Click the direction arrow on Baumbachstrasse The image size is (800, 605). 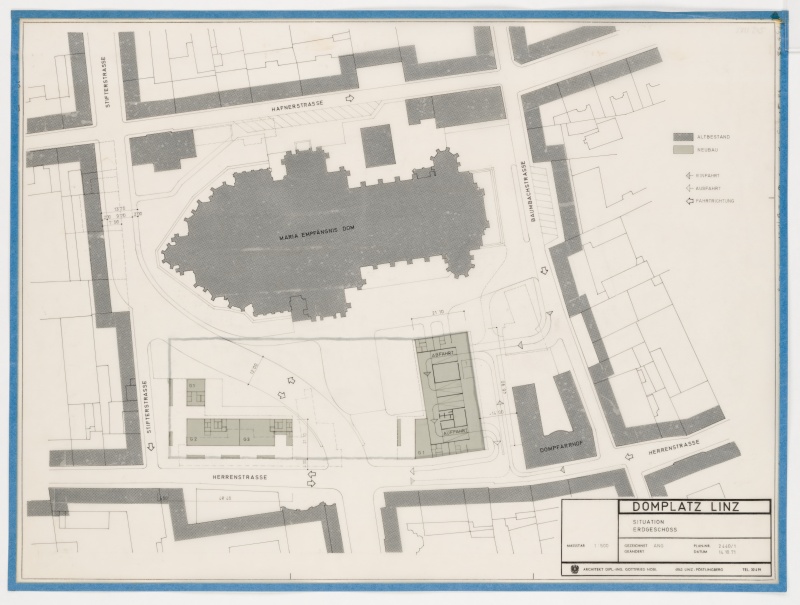(x=545, y=269)
